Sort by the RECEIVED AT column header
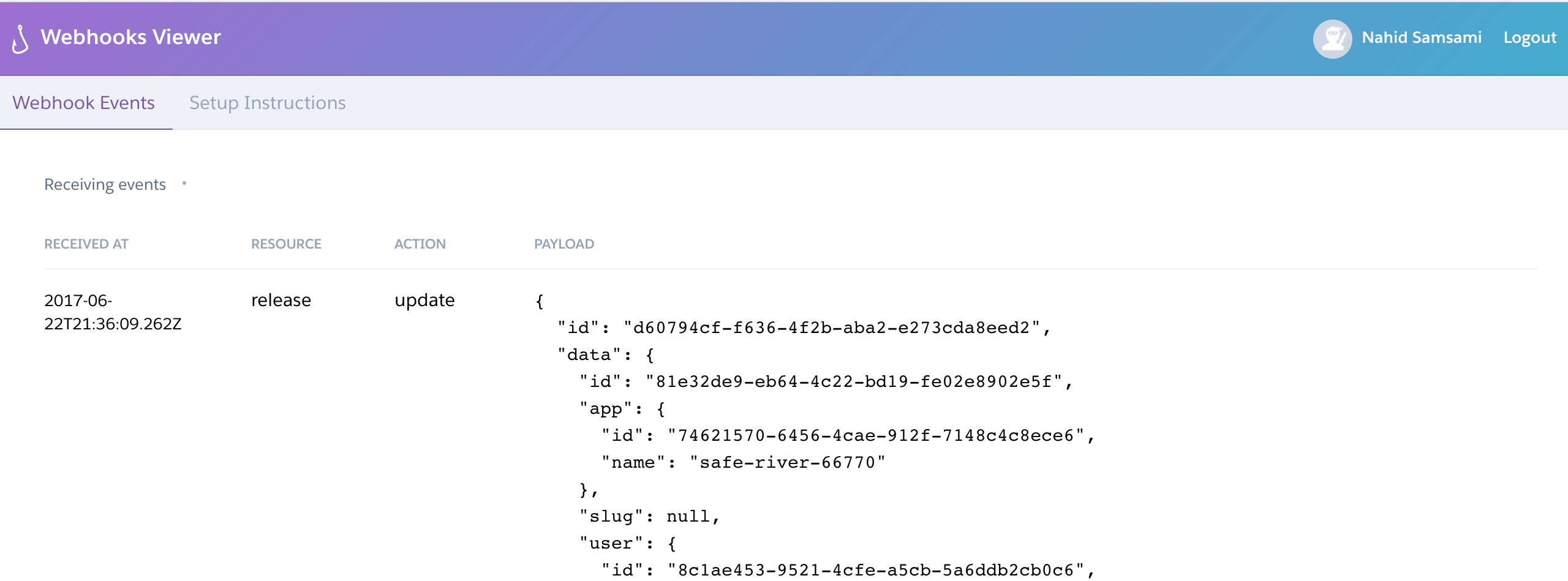1568x581 pixels. (86, 244)
